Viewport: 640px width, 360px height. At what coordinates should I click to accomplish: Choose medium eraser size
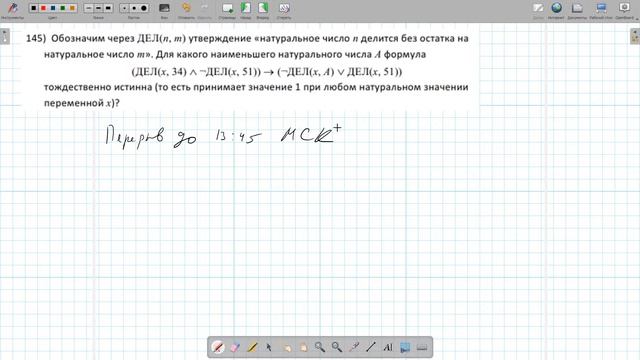134,8
